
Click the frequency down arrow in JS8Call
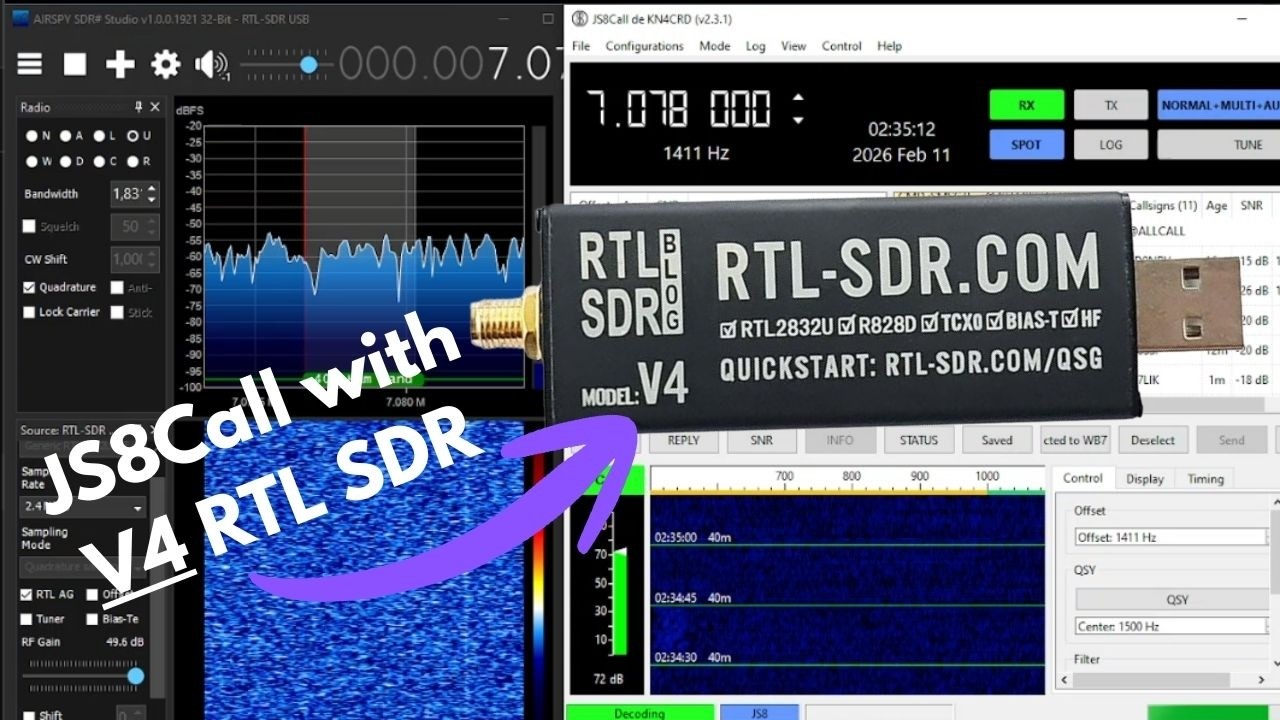click(797, 119)
